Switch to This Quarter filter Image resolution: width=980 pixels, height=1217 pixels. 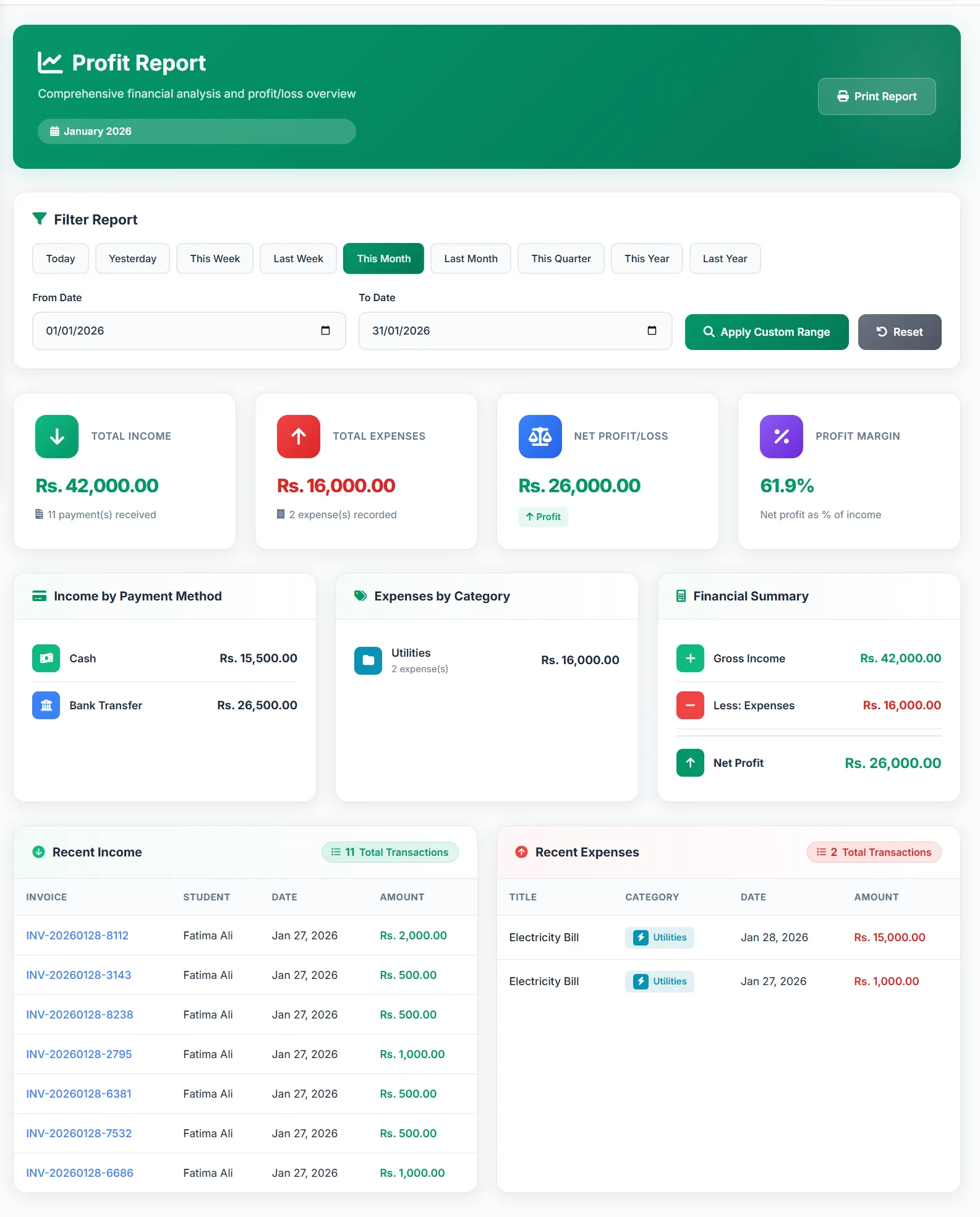coord(561,258)
